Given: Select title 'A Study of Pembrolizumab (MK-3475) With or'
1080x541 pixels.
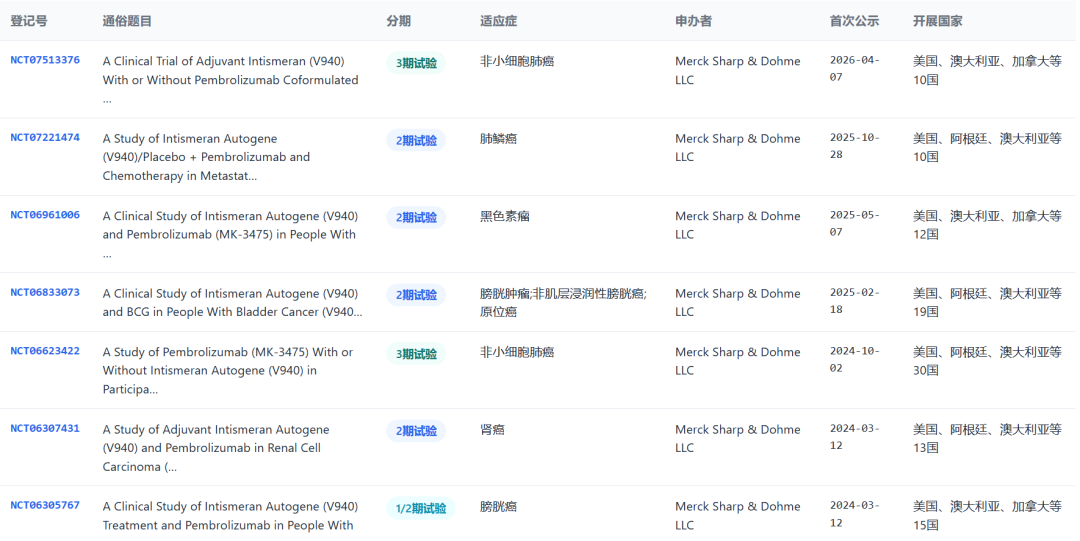Looking at the screenshot, I should click(x=227, y=371).
